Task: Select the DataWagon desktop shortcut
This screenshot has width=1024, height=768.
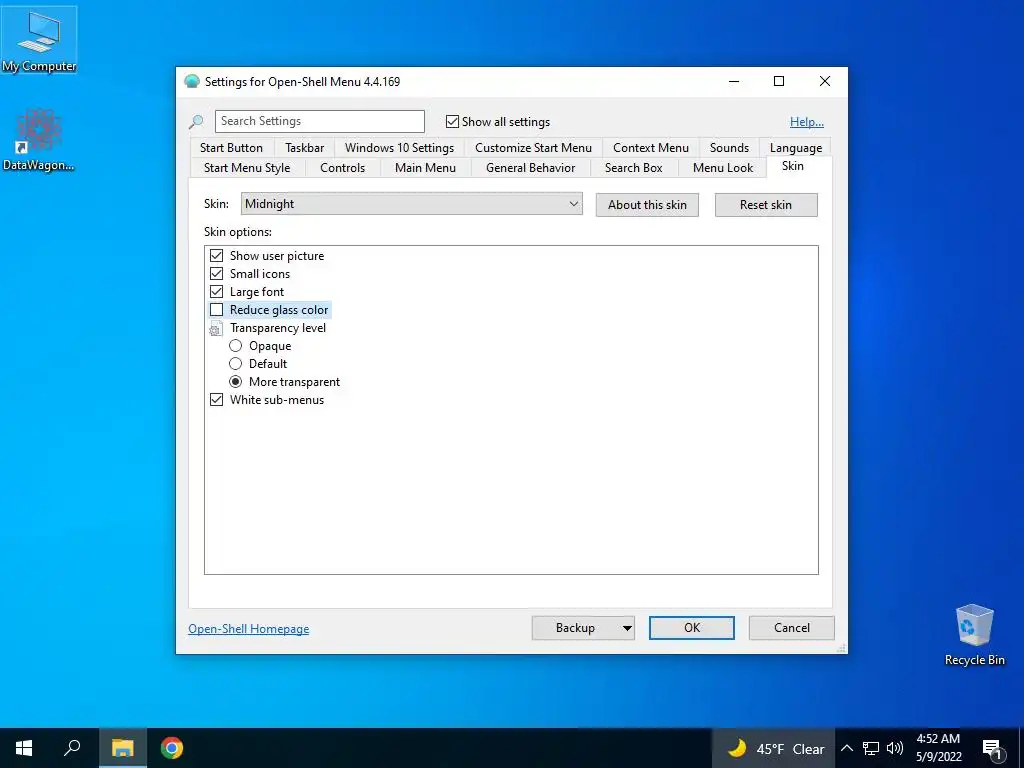Action: 39,140
